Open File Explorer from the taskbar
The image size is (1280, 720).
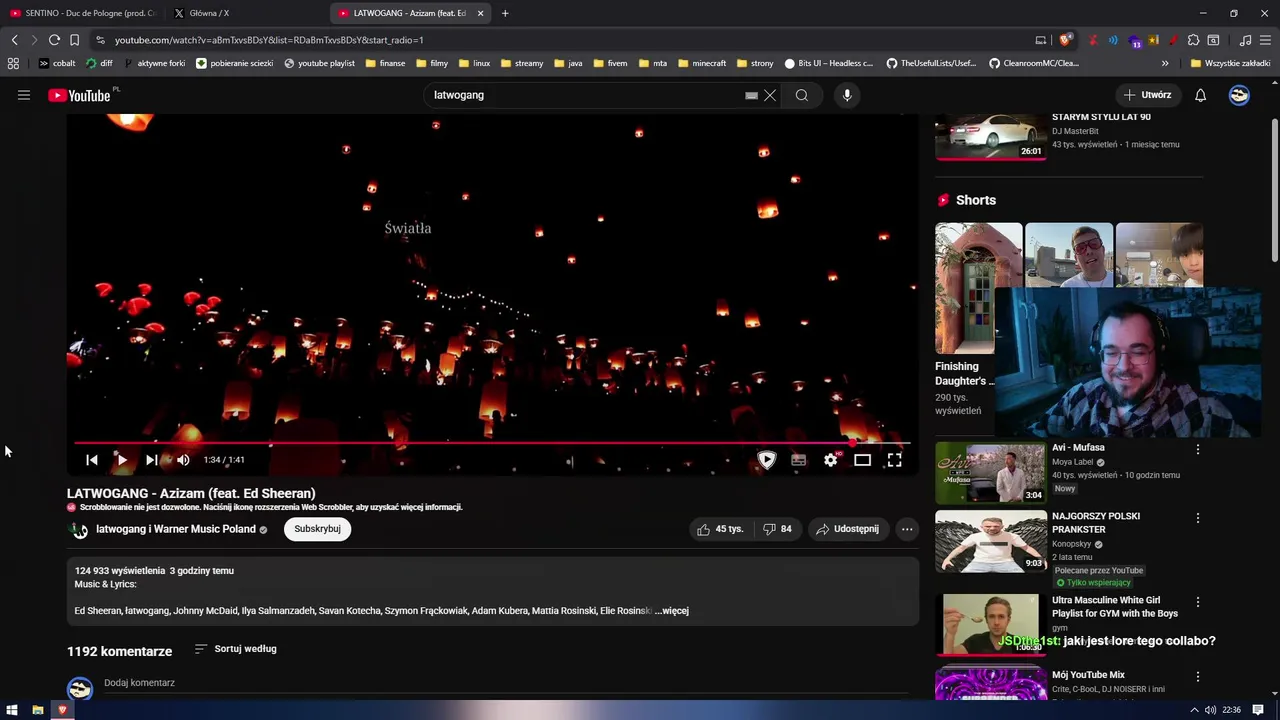[37, 710]
